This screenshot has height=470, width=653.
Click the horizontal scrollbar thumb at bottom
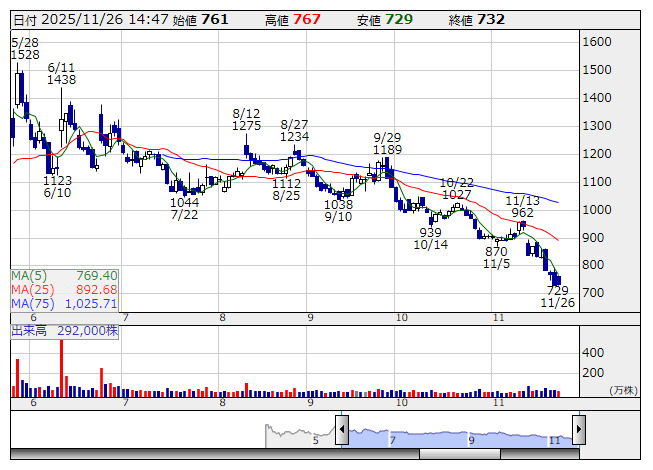point(460,454)
